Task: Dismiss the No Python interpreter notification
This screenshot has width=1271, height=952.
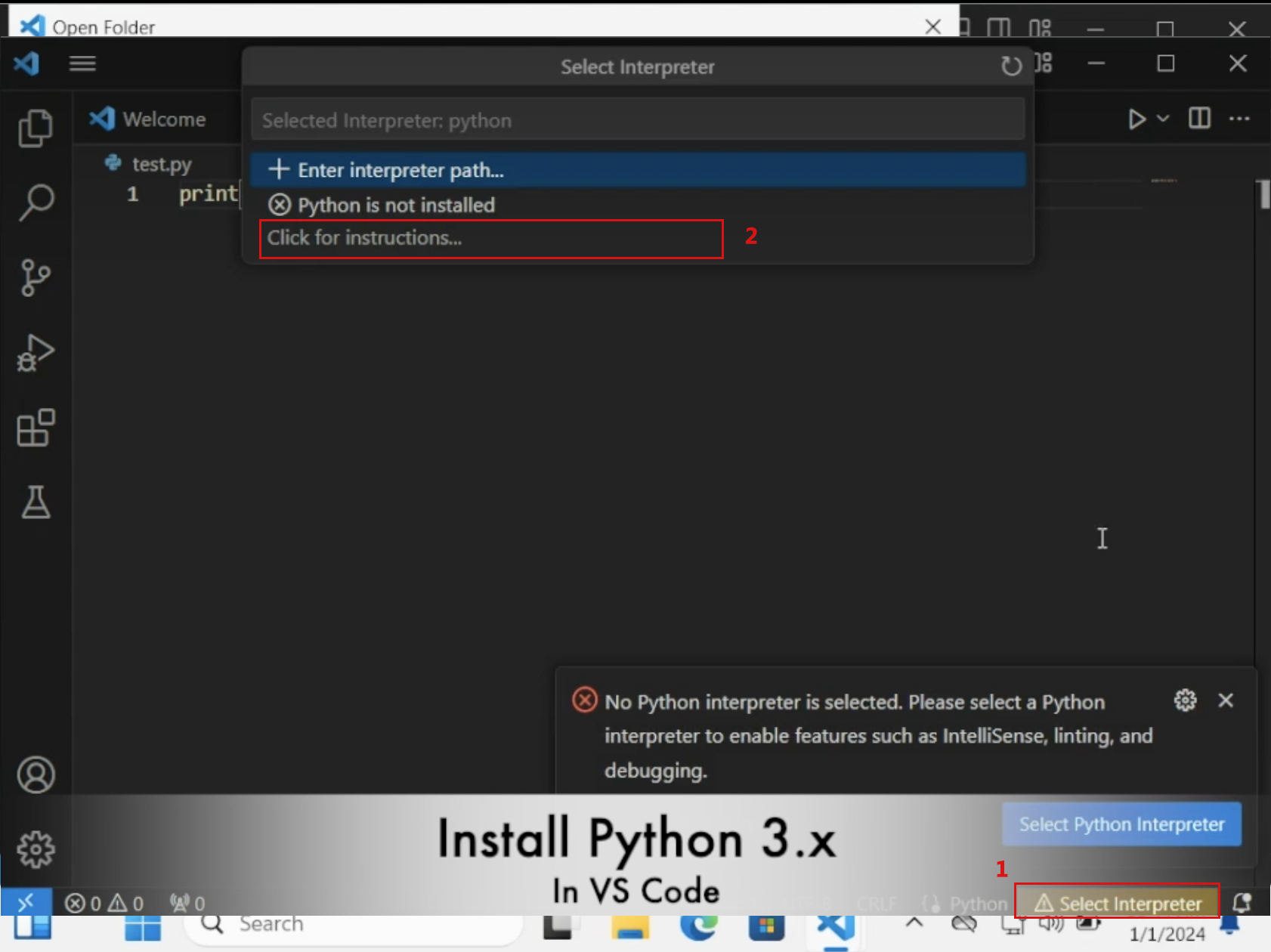Action: [x=1226, y=700]
